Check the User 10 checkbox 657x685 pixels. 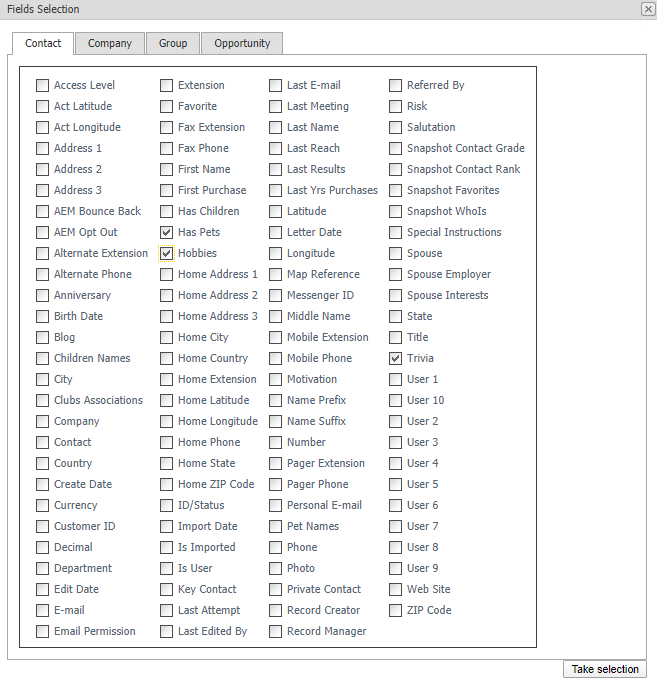pos(395,400)
